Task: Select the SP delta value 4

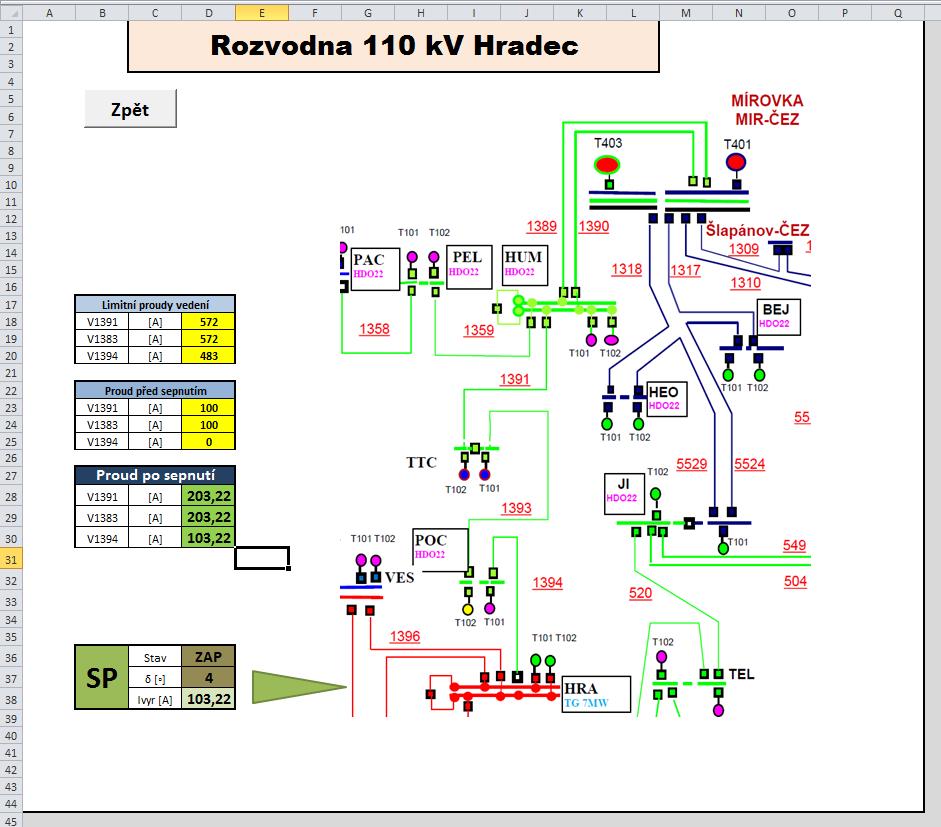Action: point(208,678)
